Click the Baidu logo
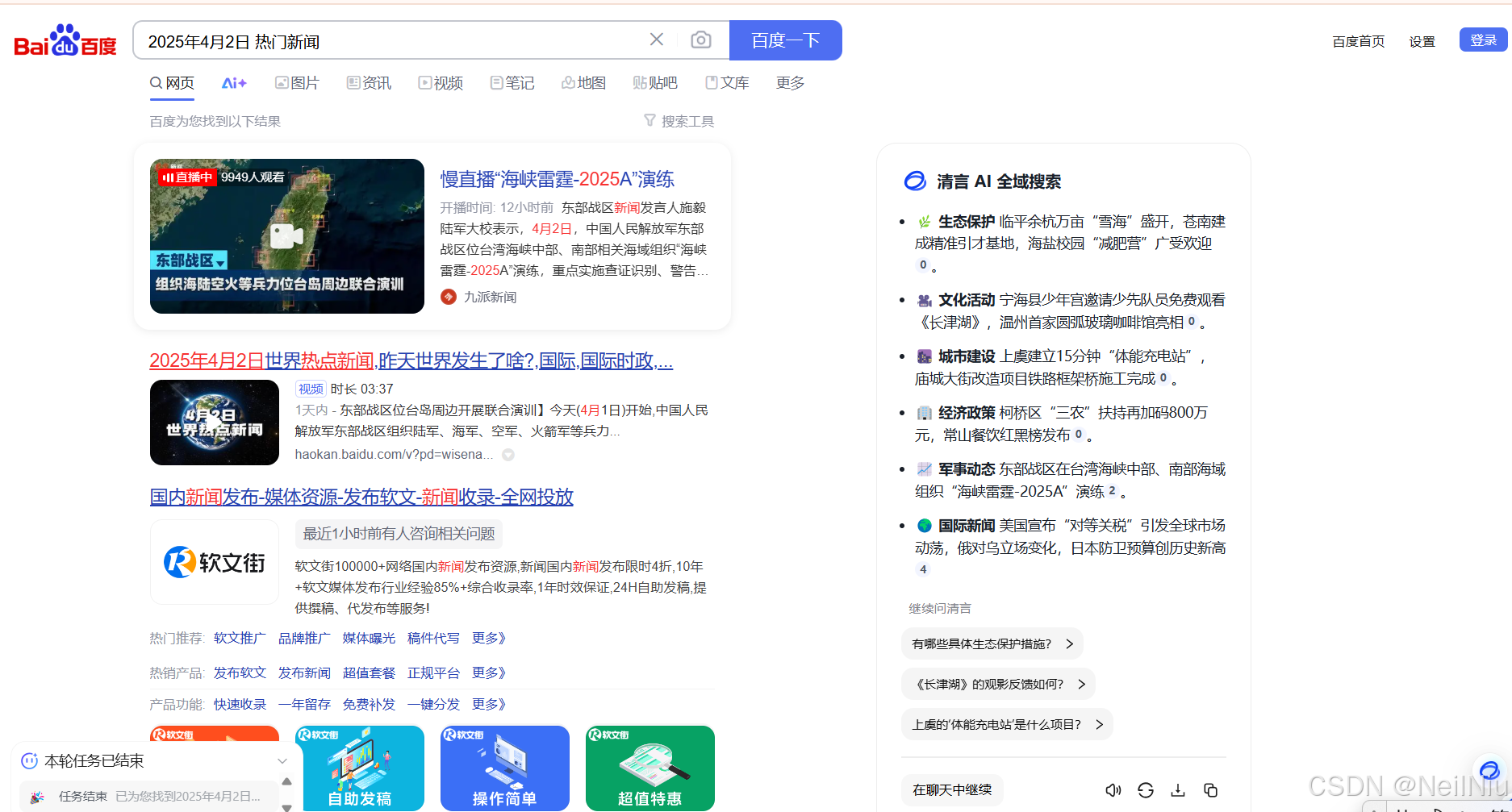 pos(65,40)
